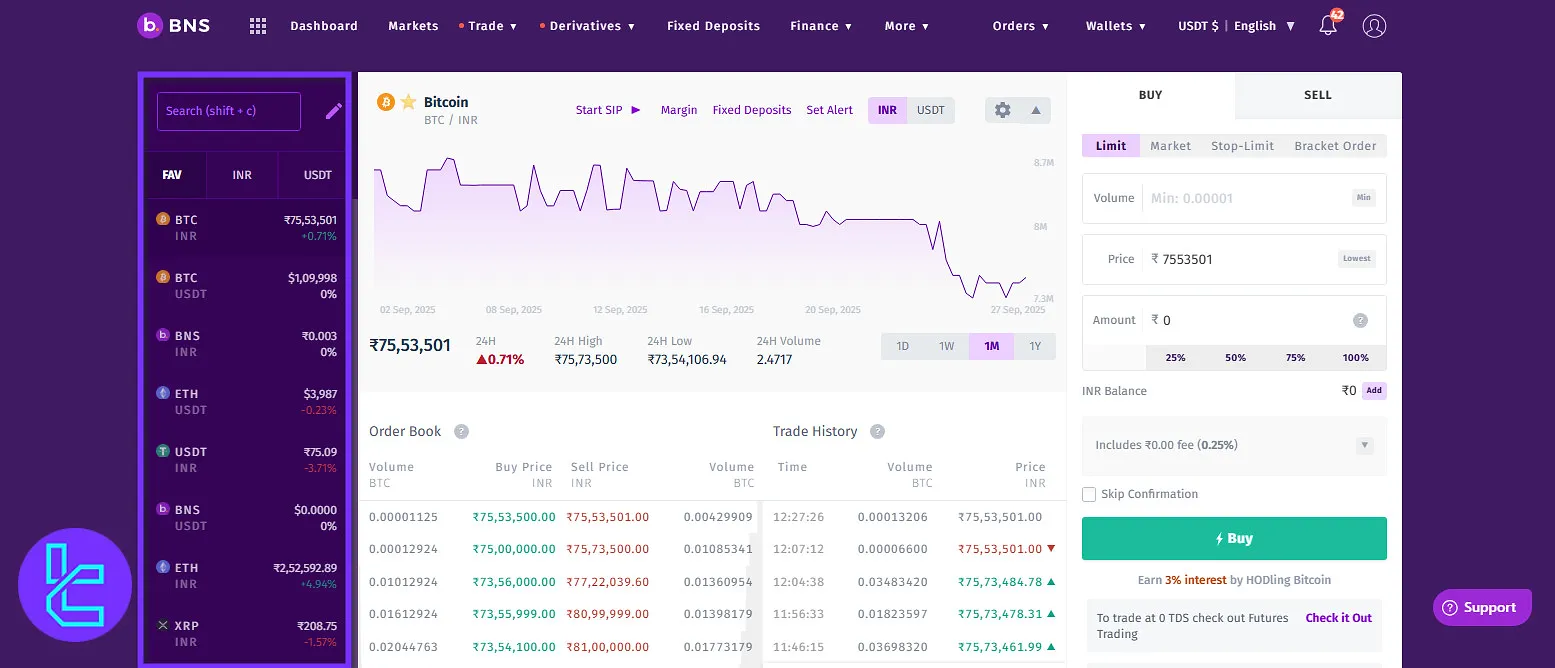Open the Derivatives dropdown menu

click(587, 26)
